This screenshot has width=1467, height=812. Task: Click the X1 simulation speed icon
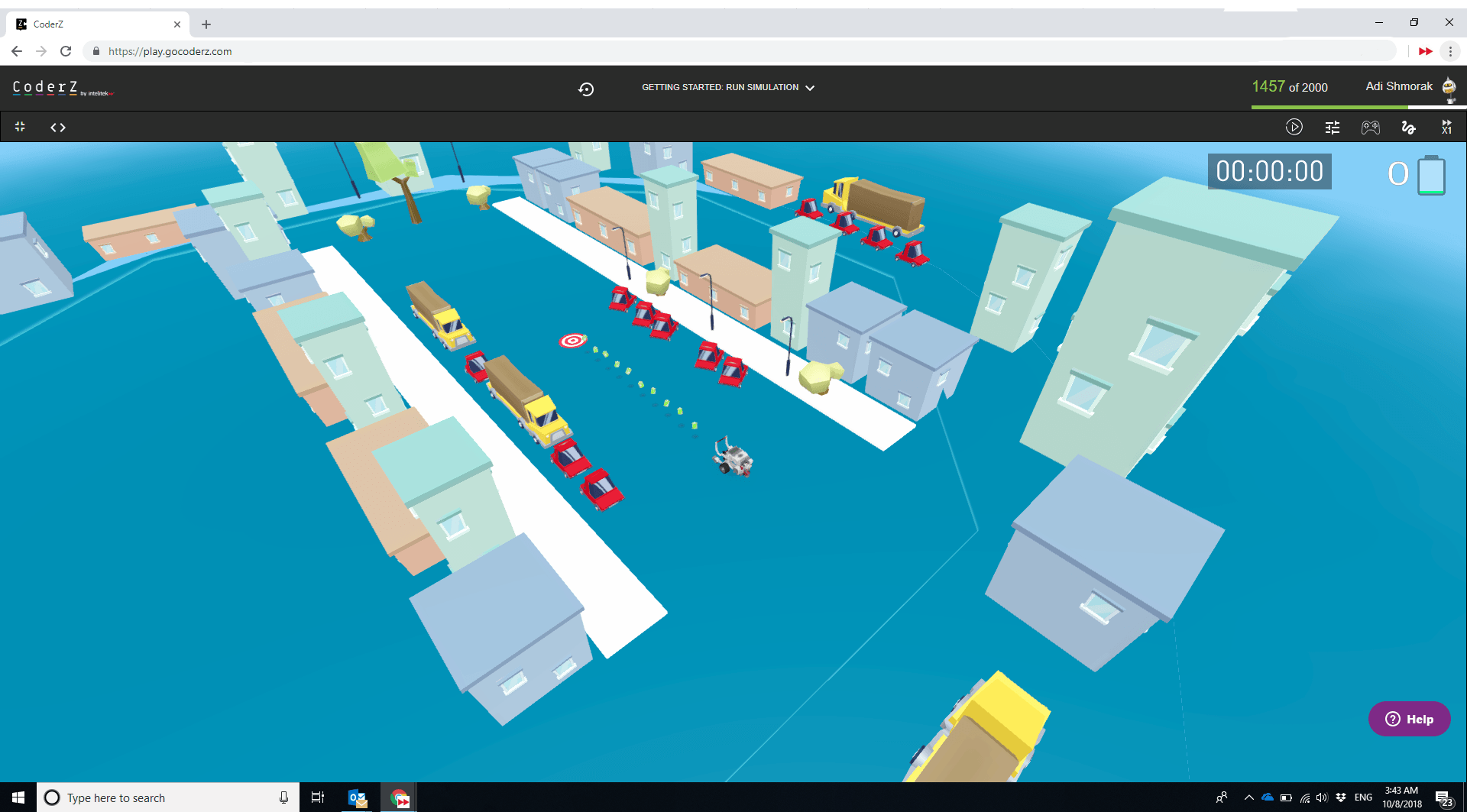pos(1446,127)
